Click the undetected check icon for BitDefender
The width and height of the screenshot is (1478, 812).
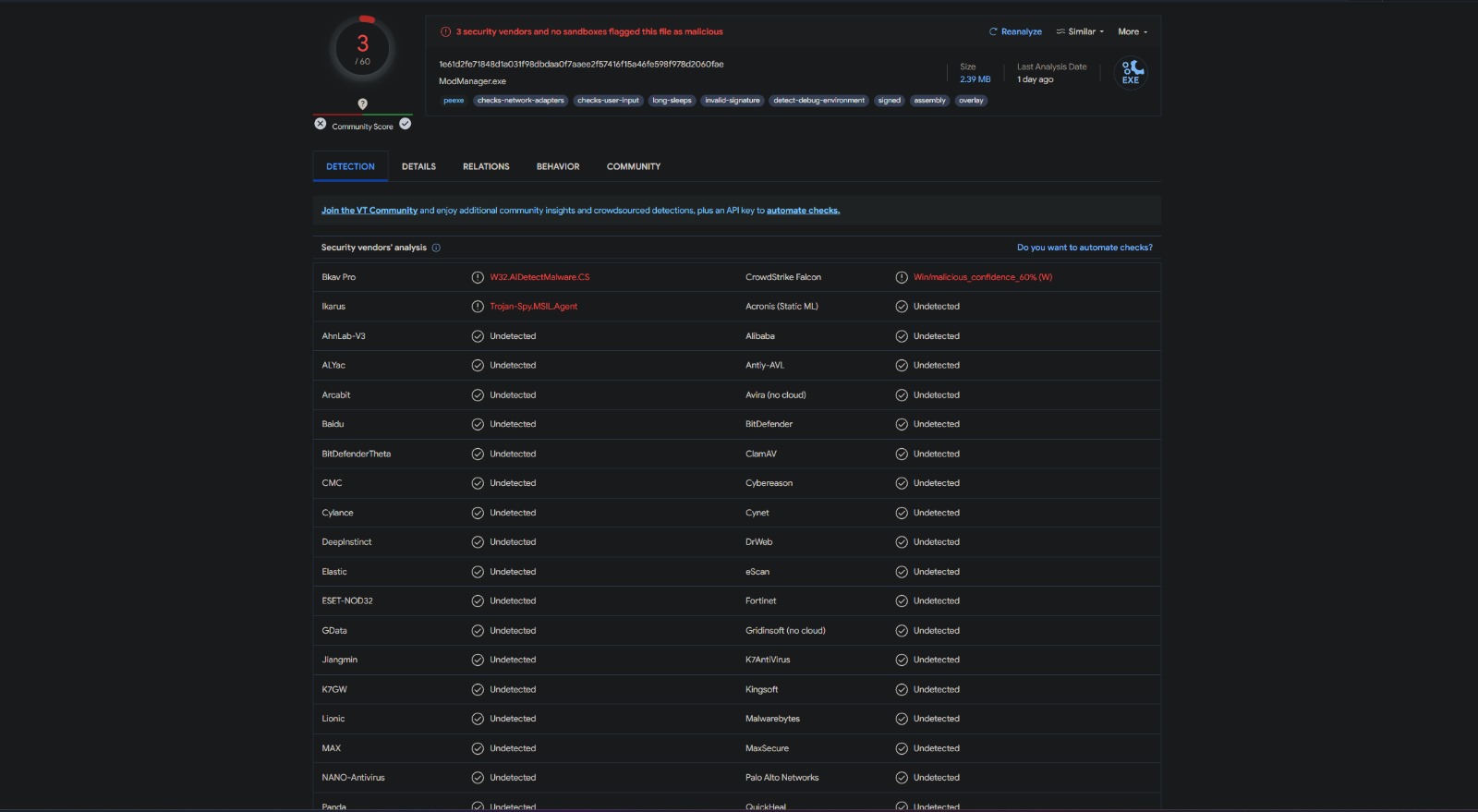[x=902, y=424]
